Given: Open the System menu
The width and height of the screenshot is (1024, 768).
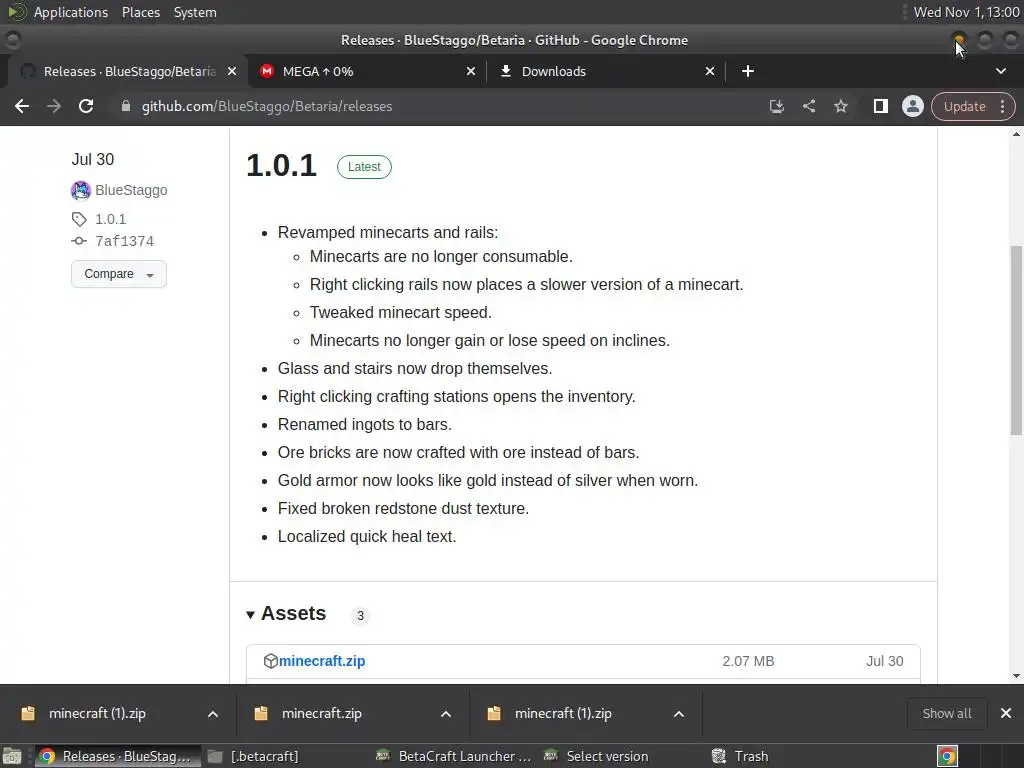Looking at the screenshot, I should pos(195,12).
